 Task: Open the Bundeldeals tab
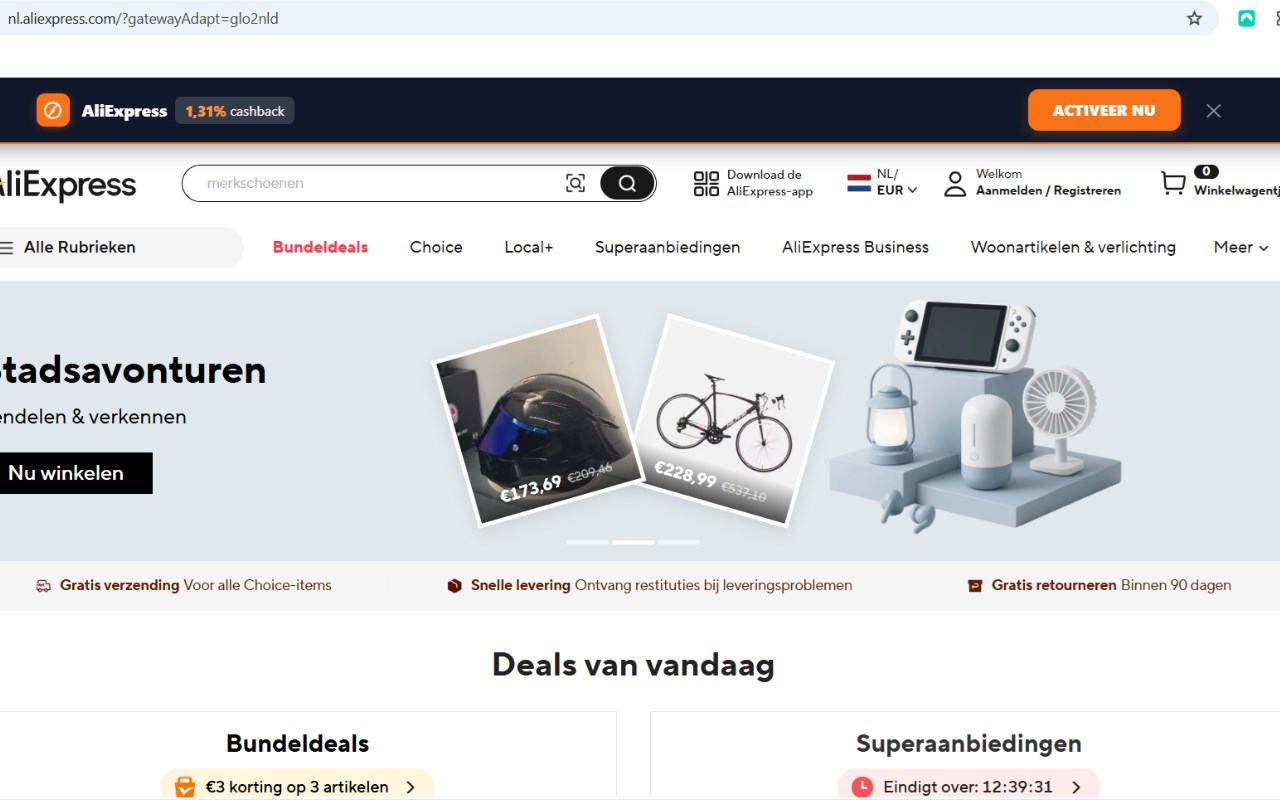point(320,247)
